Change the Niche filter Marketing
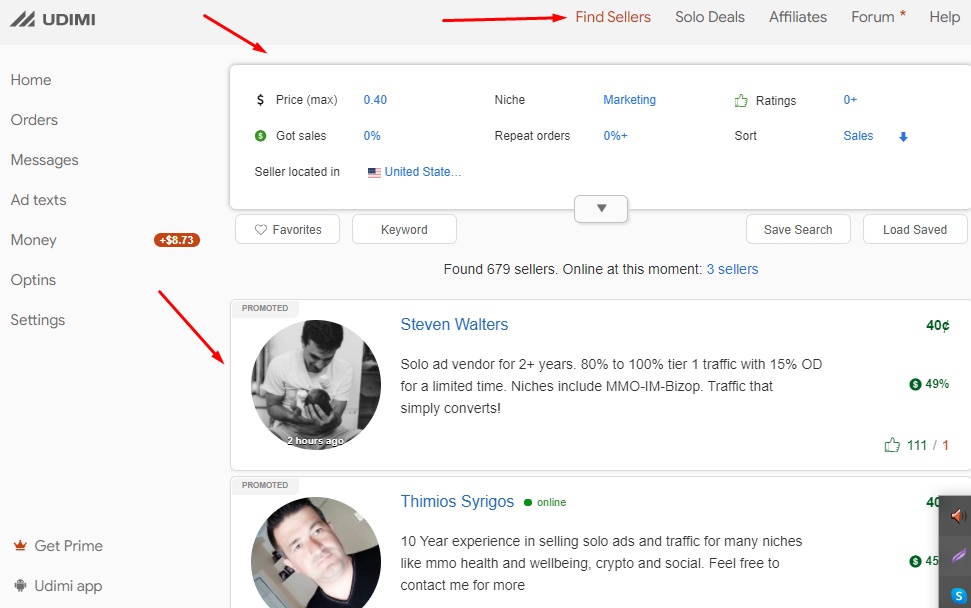971x608 pixels. click(629, 100)
